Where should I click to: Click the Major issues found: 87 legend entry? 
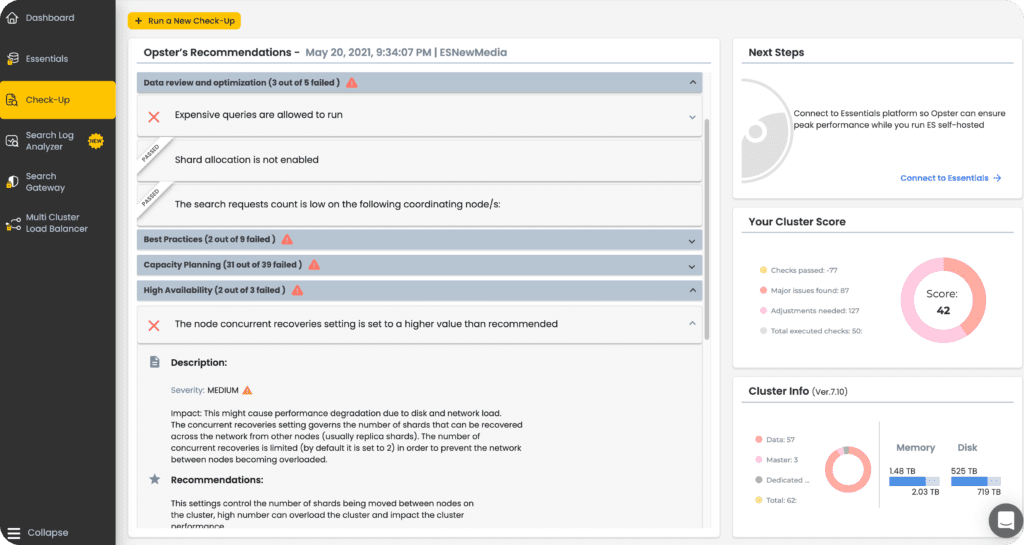point(804,290)
